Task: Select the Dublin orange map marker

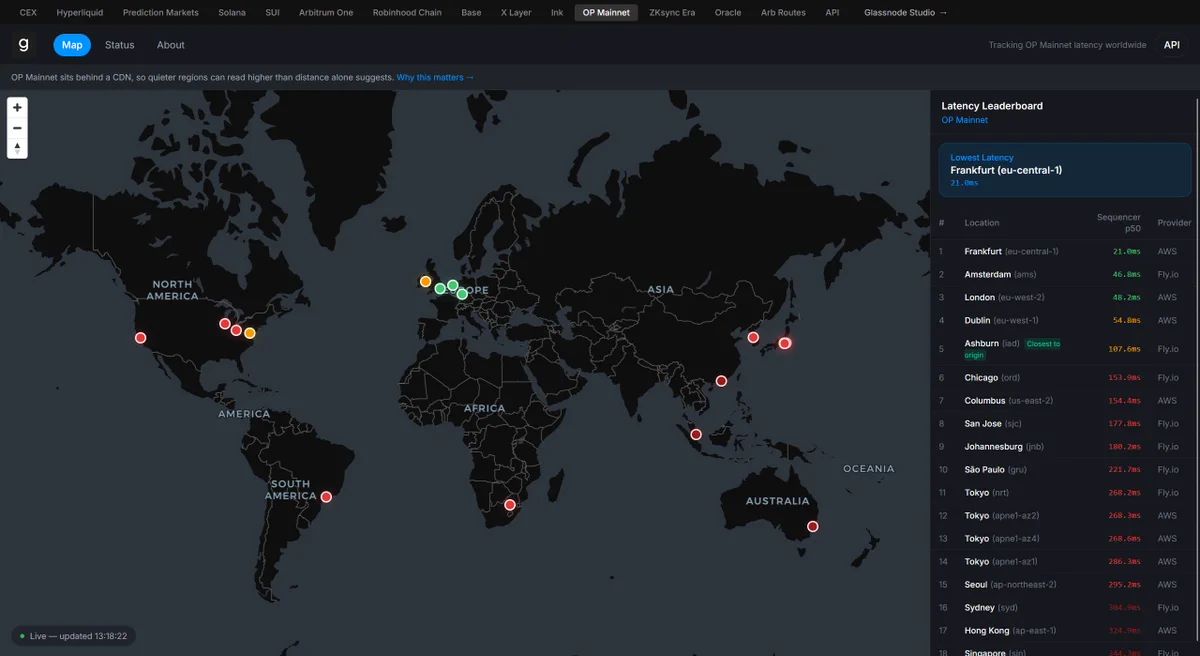Action: pyautogui.click(x=425, y=282)
